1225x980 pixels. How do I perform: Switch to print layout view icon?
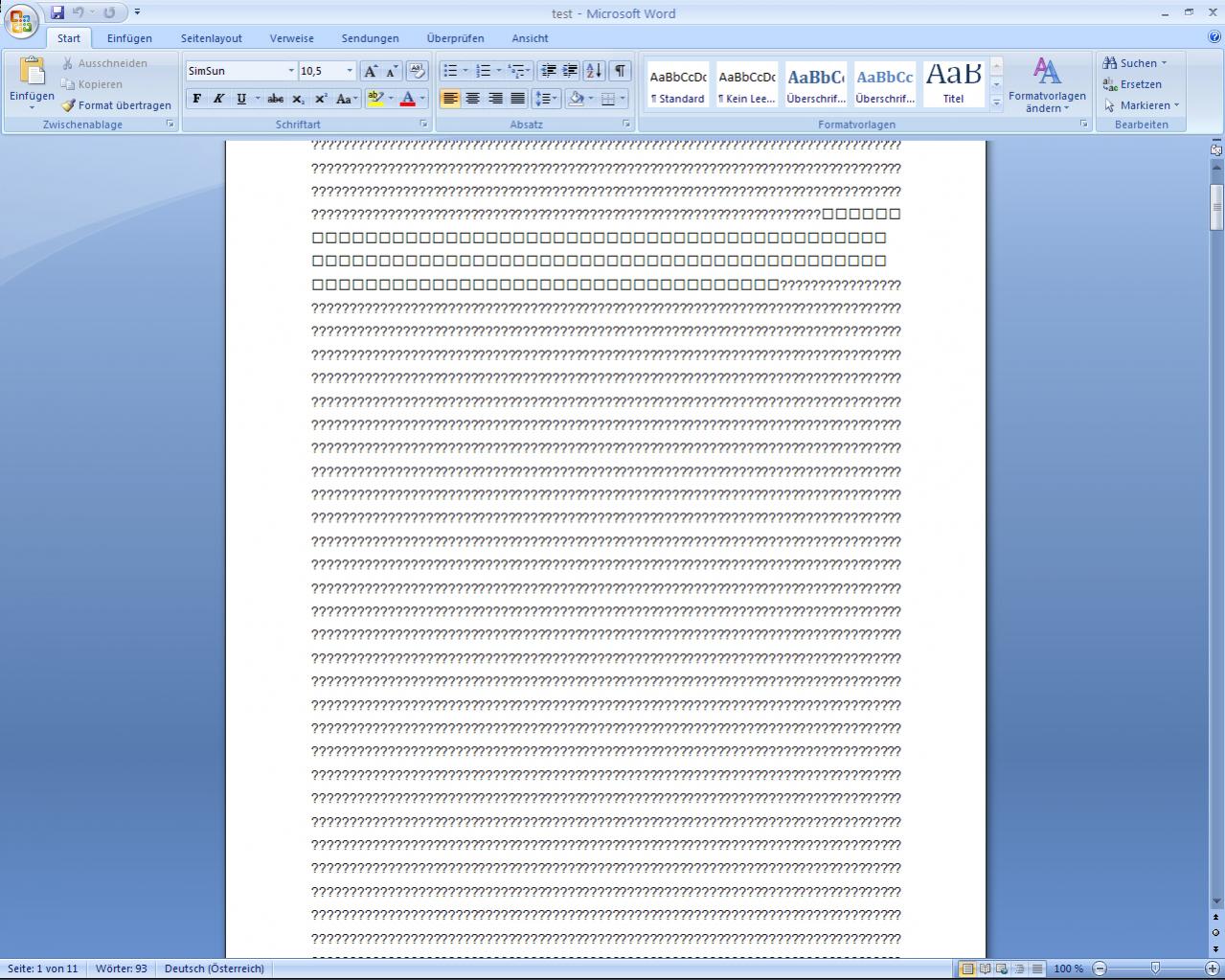(967, 969)
